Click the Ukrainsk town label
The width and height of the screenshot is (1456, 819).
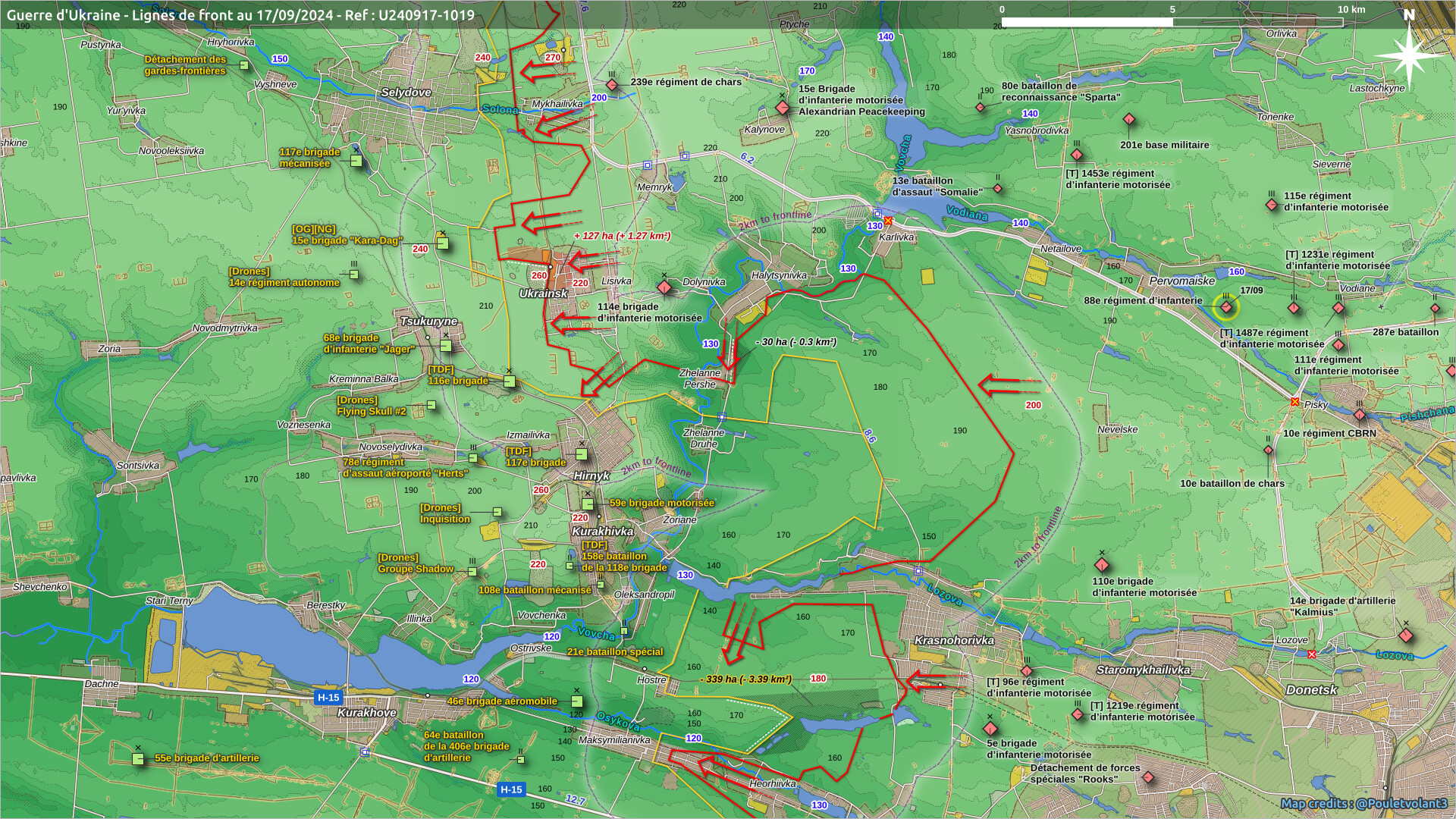pos(543,293)
